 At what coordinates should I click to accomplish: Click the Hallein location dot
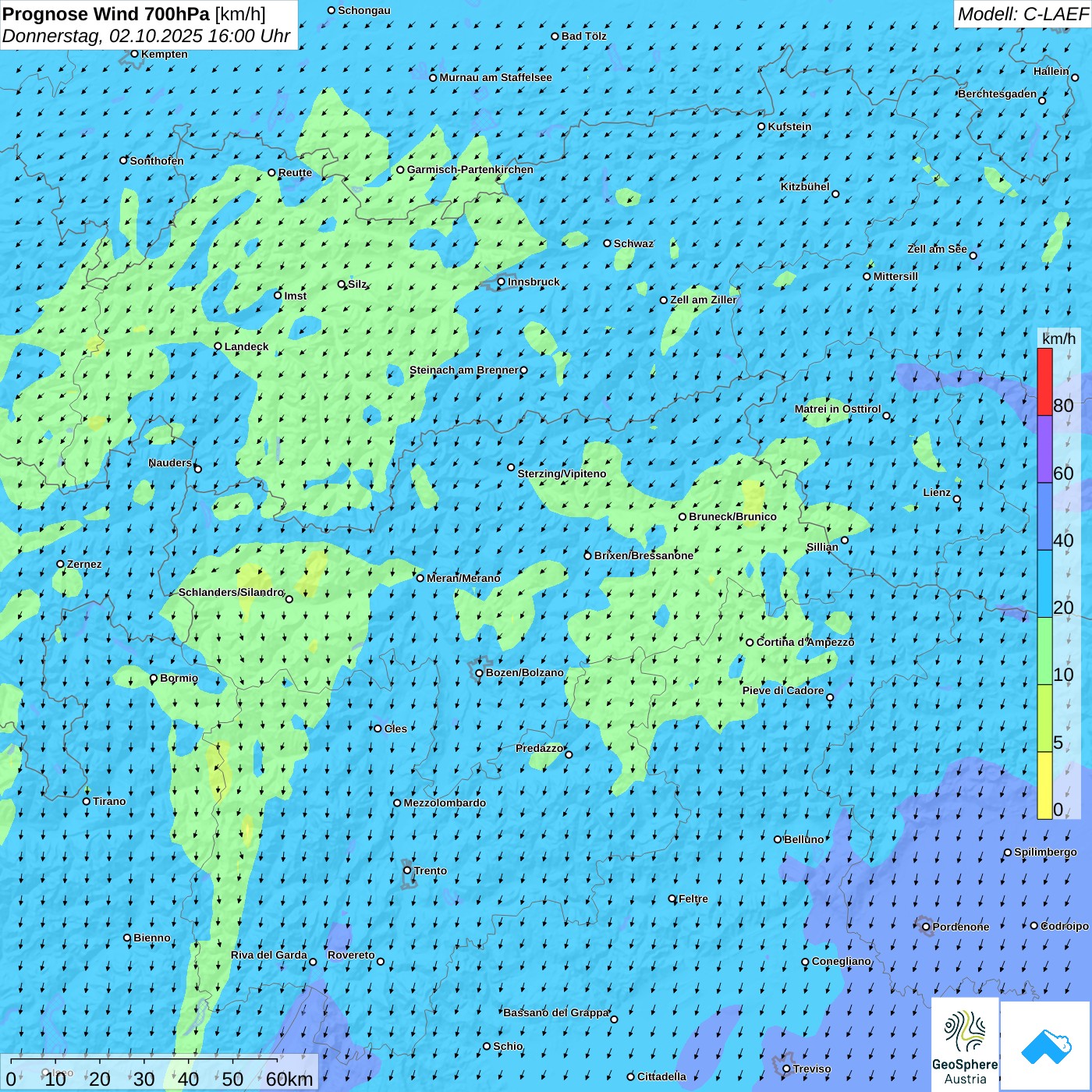coord(1075,77)
